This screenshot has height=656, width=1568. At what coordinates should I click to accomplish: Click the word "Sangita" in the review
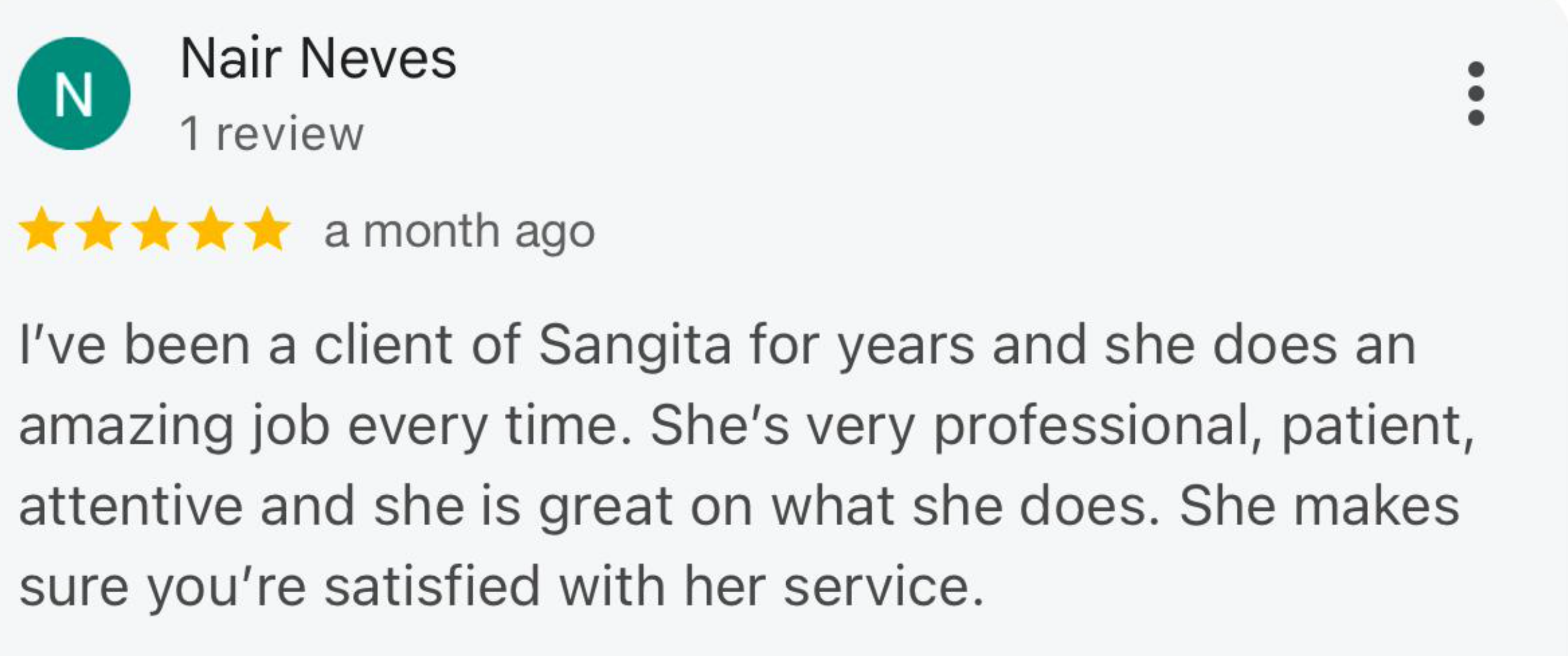pyautogui.click(x=634, y=346)
